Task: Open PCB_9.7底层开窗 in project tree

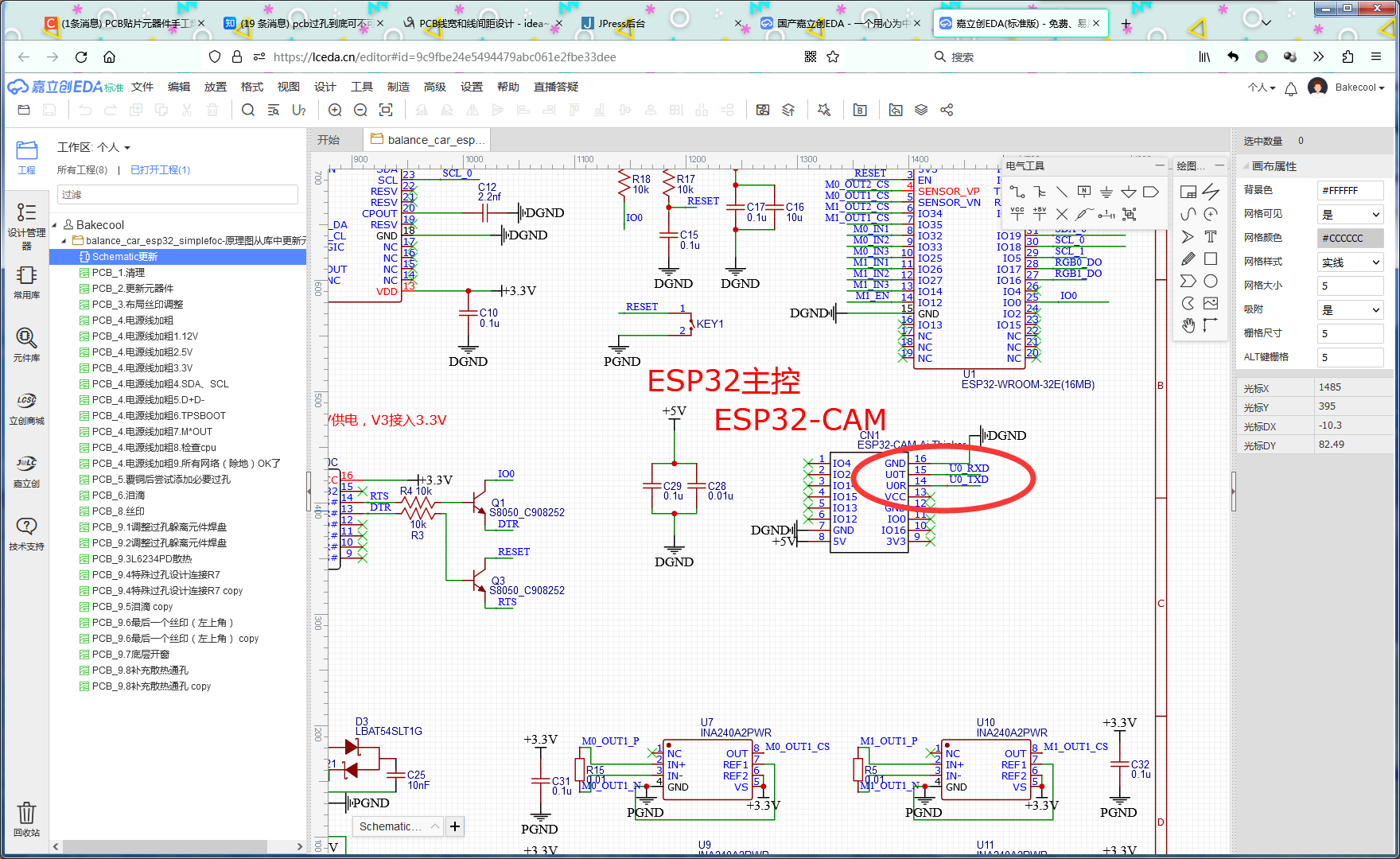Action: [130, 655]
